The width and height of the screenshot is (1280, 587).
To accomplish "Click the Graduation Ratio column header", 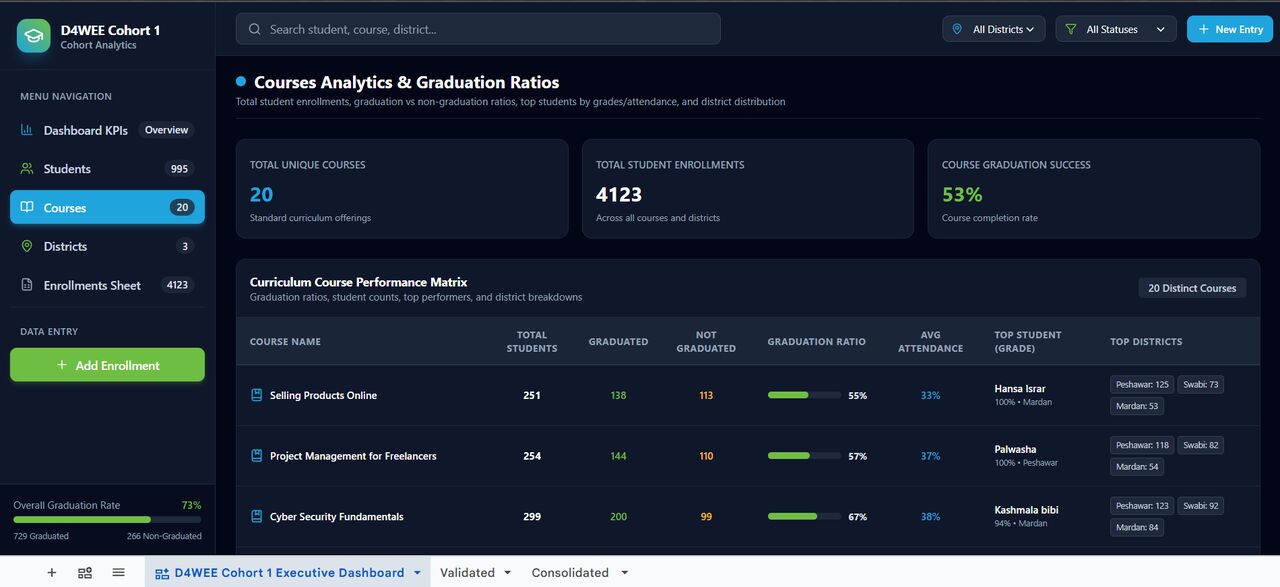I will pos(816,342).
